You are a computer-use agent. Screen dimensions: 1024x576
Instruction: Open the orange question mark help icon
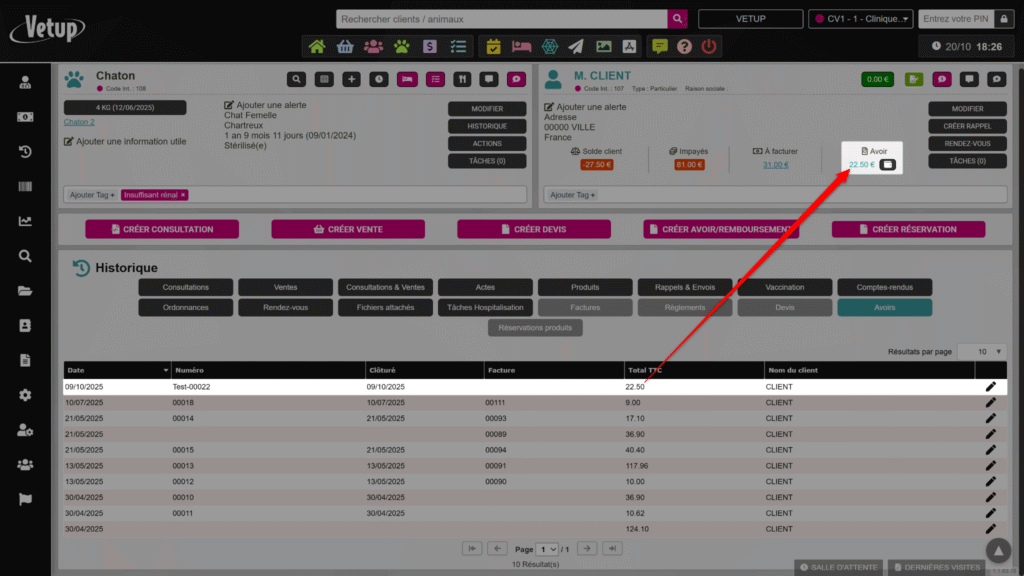click(x=684, y=46)
